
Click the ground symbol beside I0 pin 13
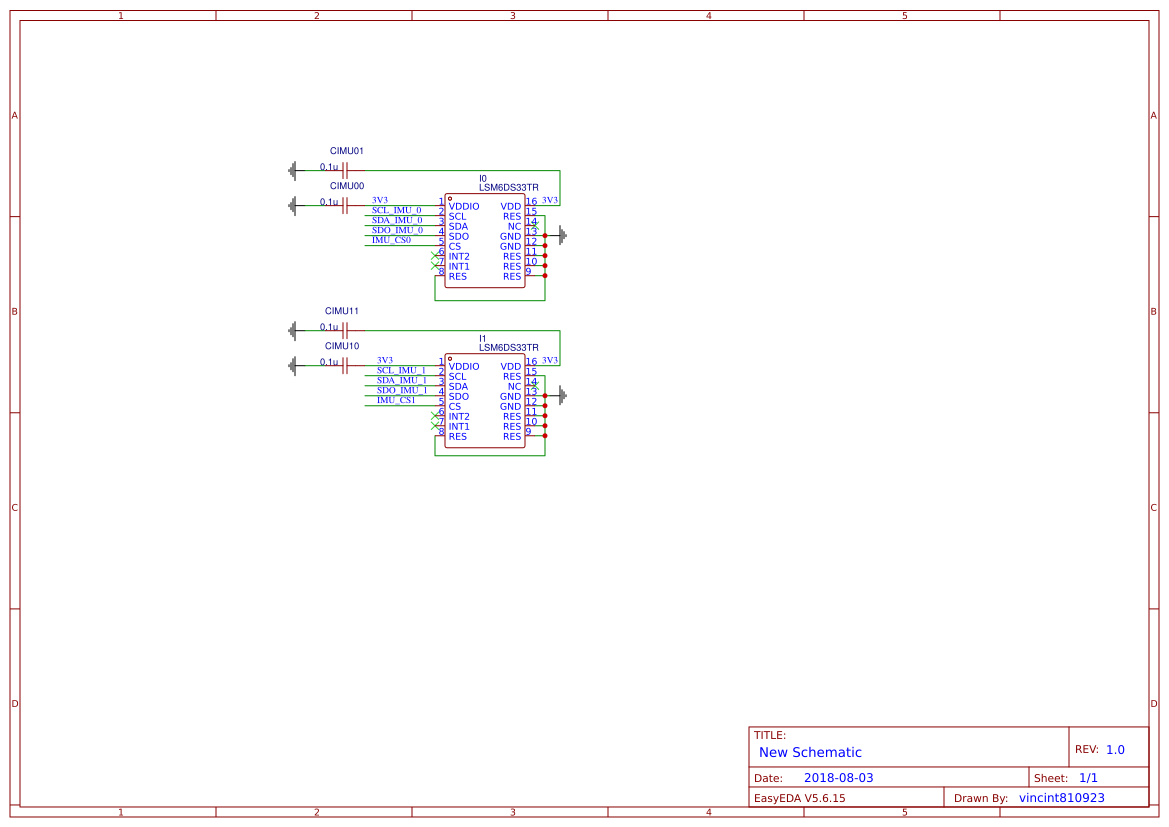pyautogui.click(x=560, y=234)
